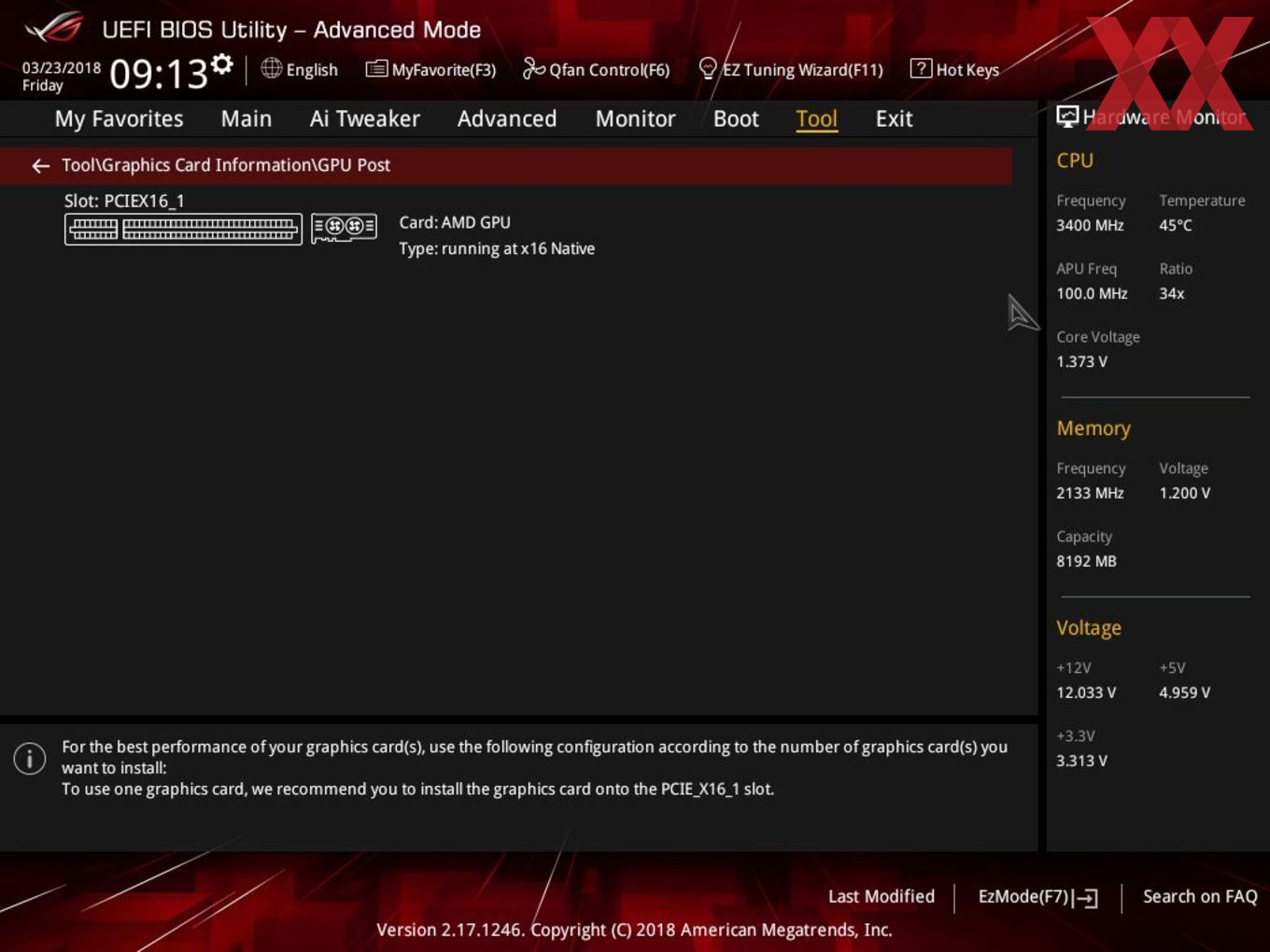Open the clock settings gear icon
This screenshot has height=952, width=1270.
coord(221,63)
